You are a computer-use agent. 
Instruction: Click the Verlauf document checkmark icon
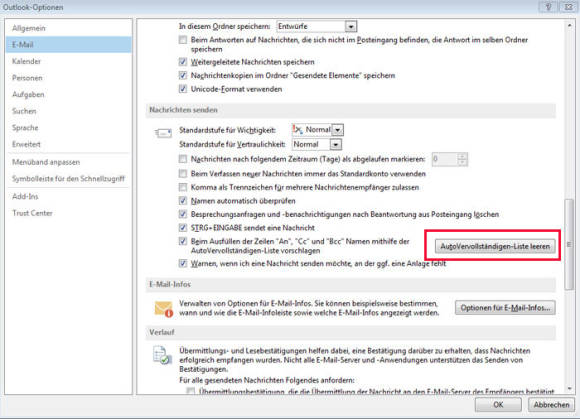pyautogui.click(x=162, y=355)
